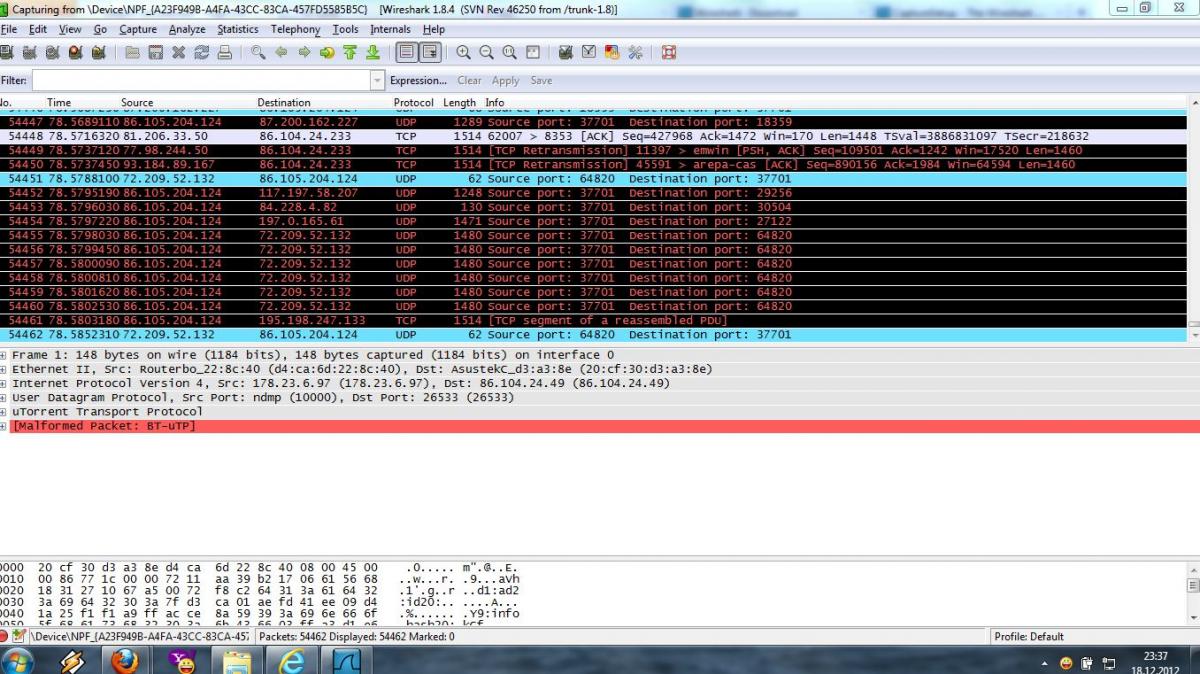1200x674 pixels.
Task: Open Firefox from the taskbar
Action: coord(125,660)
